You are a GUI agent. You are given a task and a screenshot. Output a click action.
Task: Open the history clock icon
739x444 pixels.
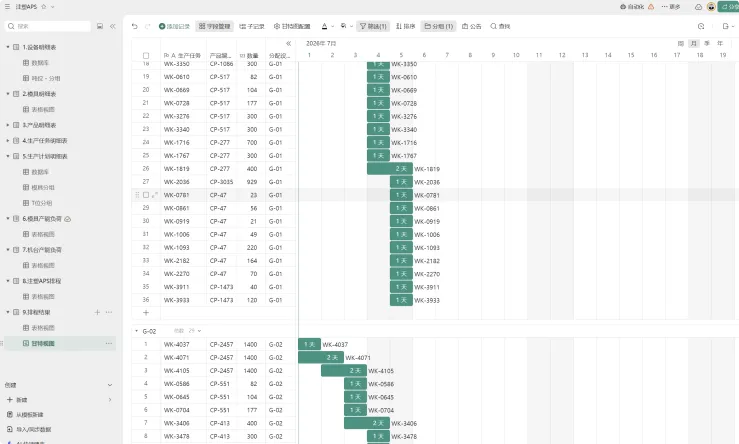point(701,26)
